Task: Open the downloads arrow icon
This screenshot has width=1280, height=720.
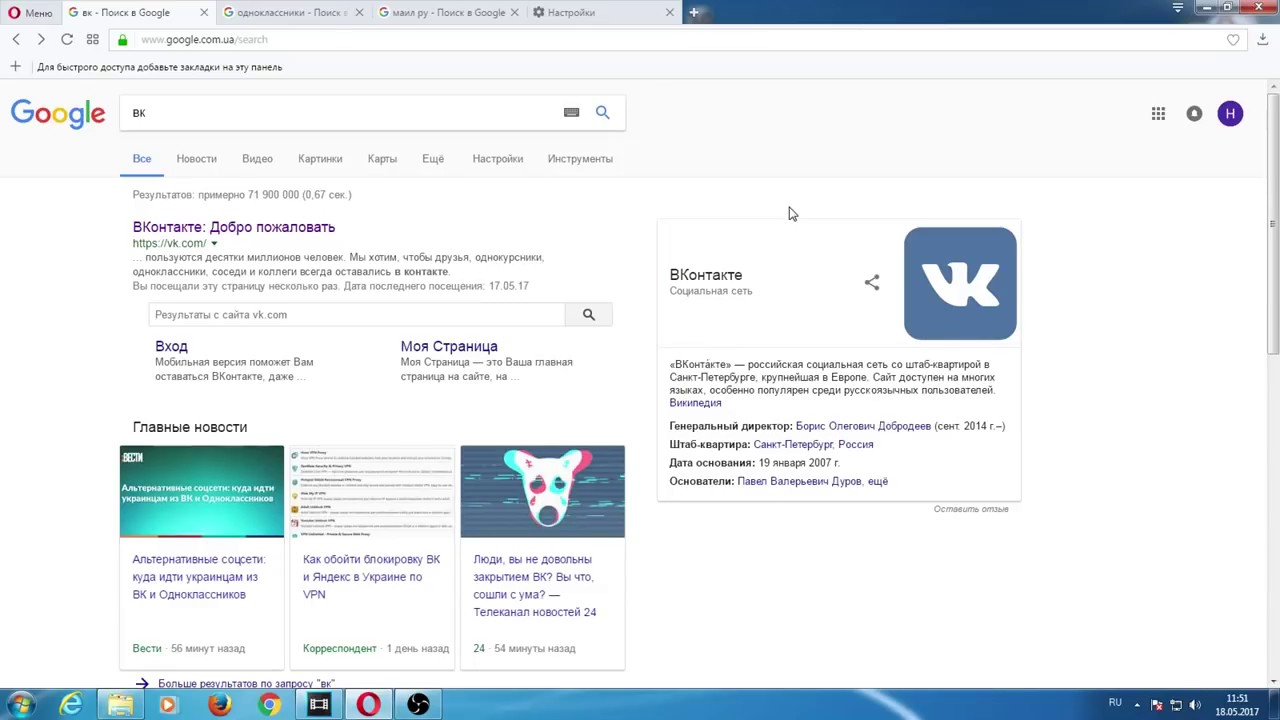Action: 1263,39
